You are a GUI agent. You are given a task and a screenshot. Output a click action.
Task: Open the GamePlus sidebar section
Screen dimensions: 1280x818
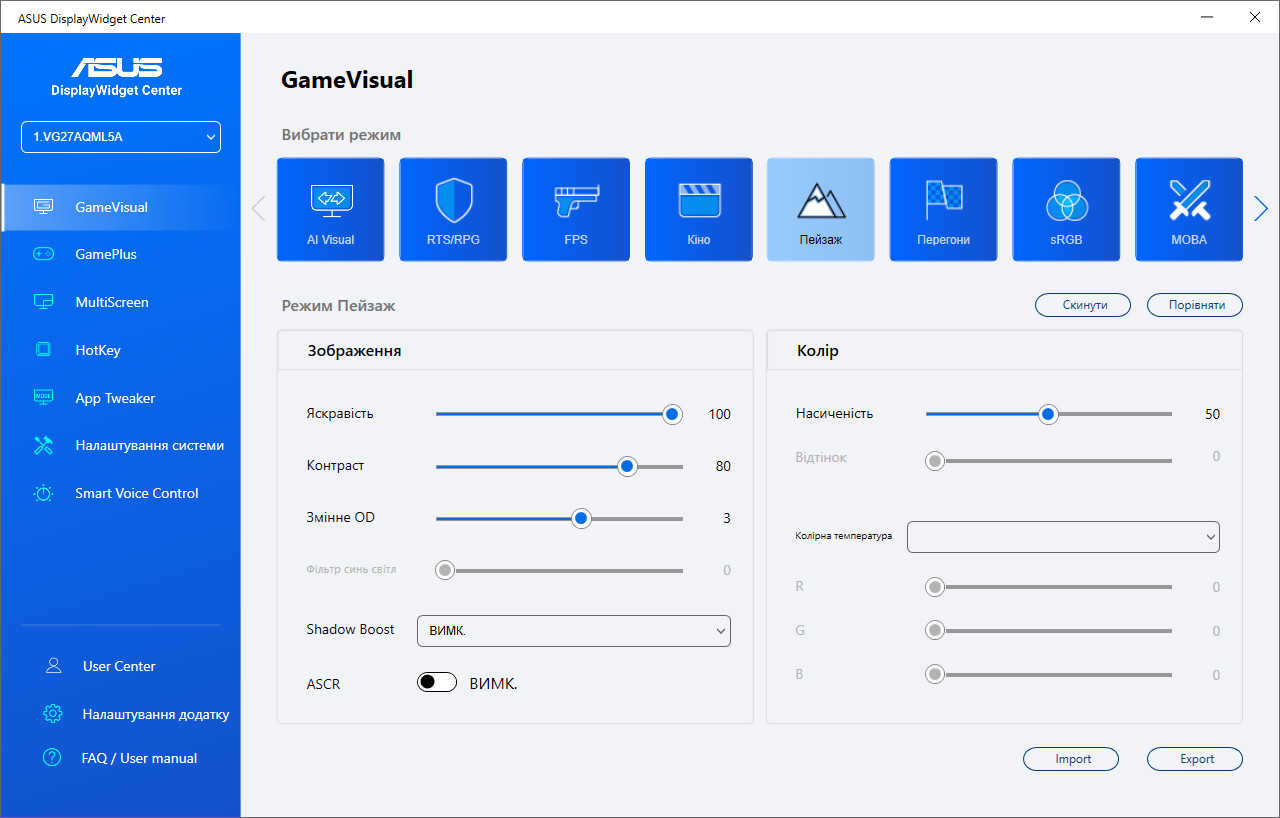(x=106, y=254)
